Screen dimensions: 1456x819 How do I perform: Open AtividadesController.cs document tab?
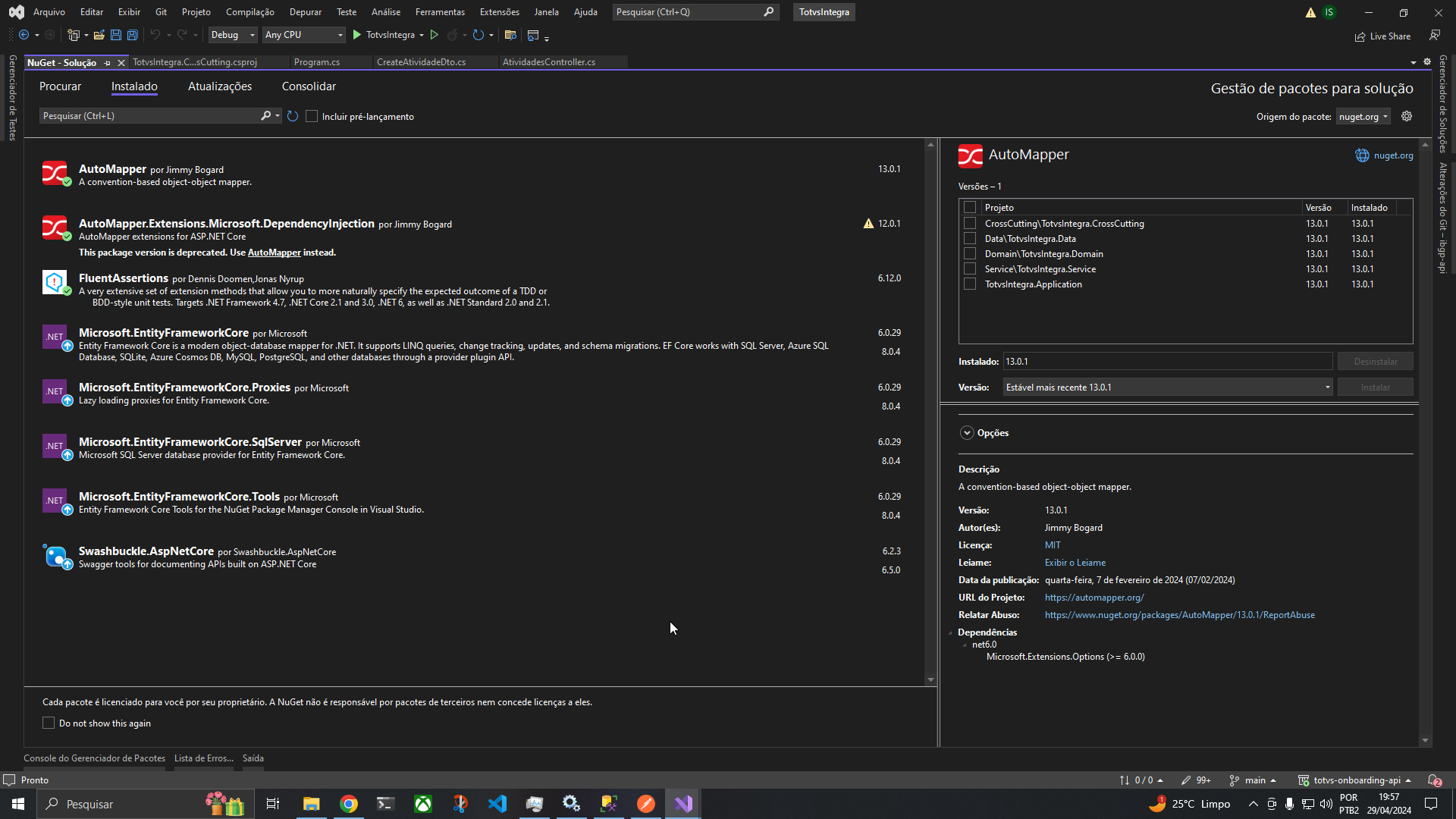point(549,62)
